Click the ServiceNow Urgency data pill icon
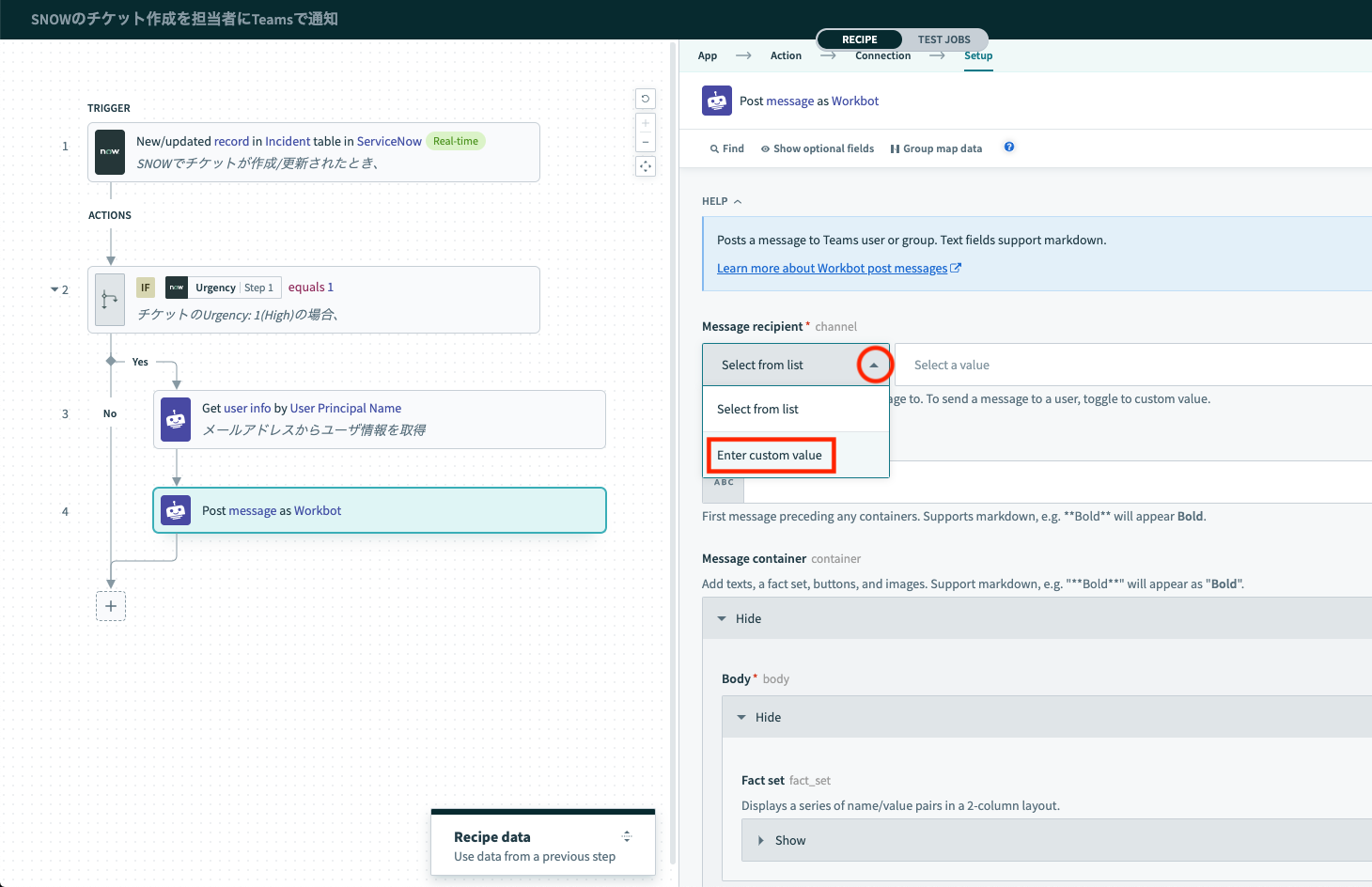1372x887 pixels. [177, 288]
